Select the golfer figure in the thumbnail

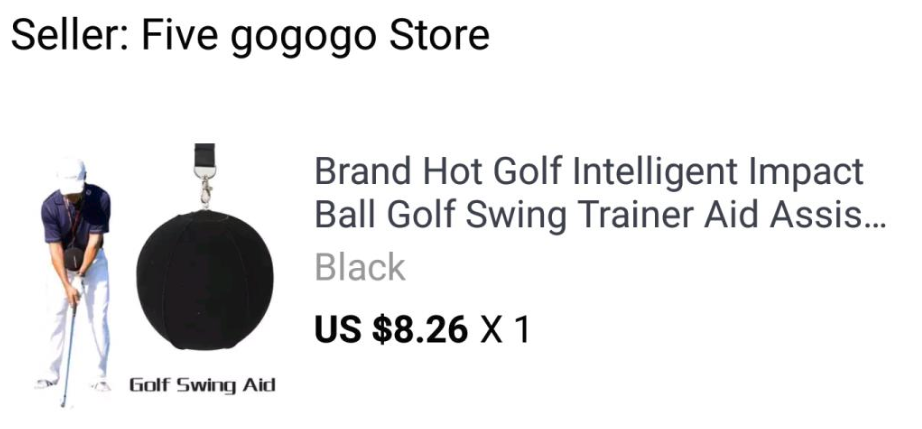[x=74, y=282]
